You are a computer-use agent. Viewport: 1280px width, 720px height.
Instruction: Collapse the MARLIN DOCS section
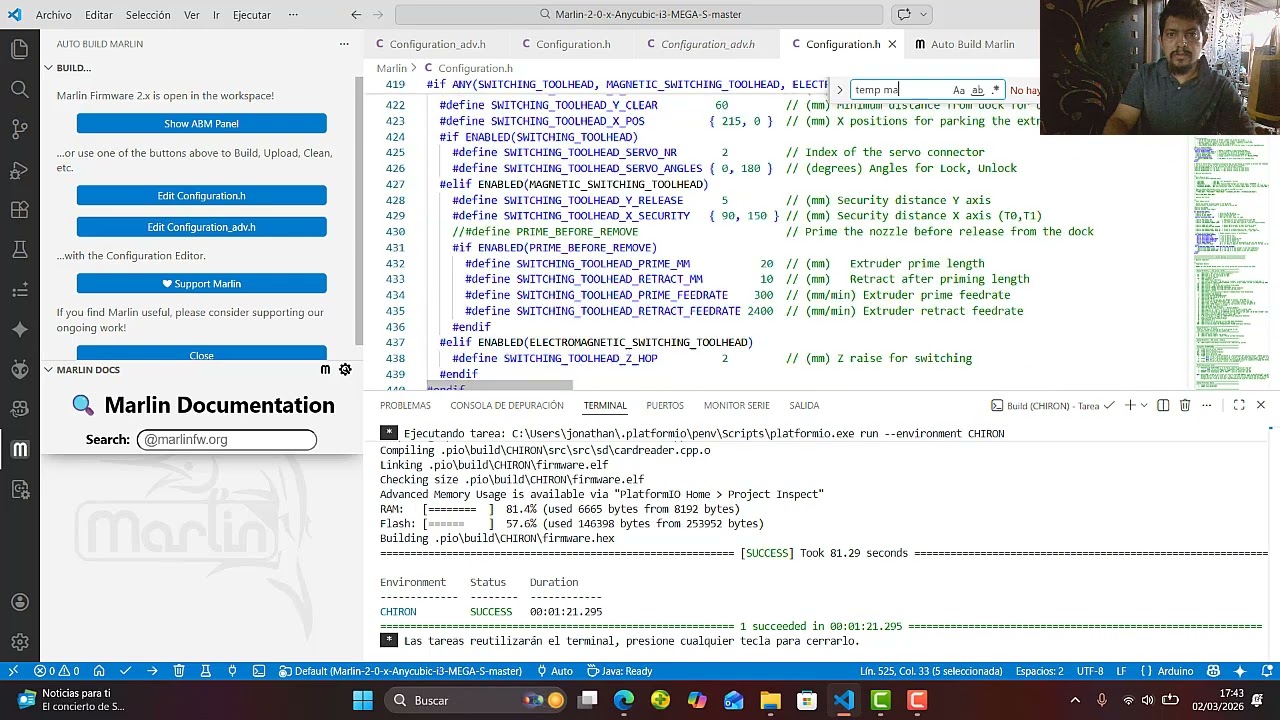click(48, 370)
